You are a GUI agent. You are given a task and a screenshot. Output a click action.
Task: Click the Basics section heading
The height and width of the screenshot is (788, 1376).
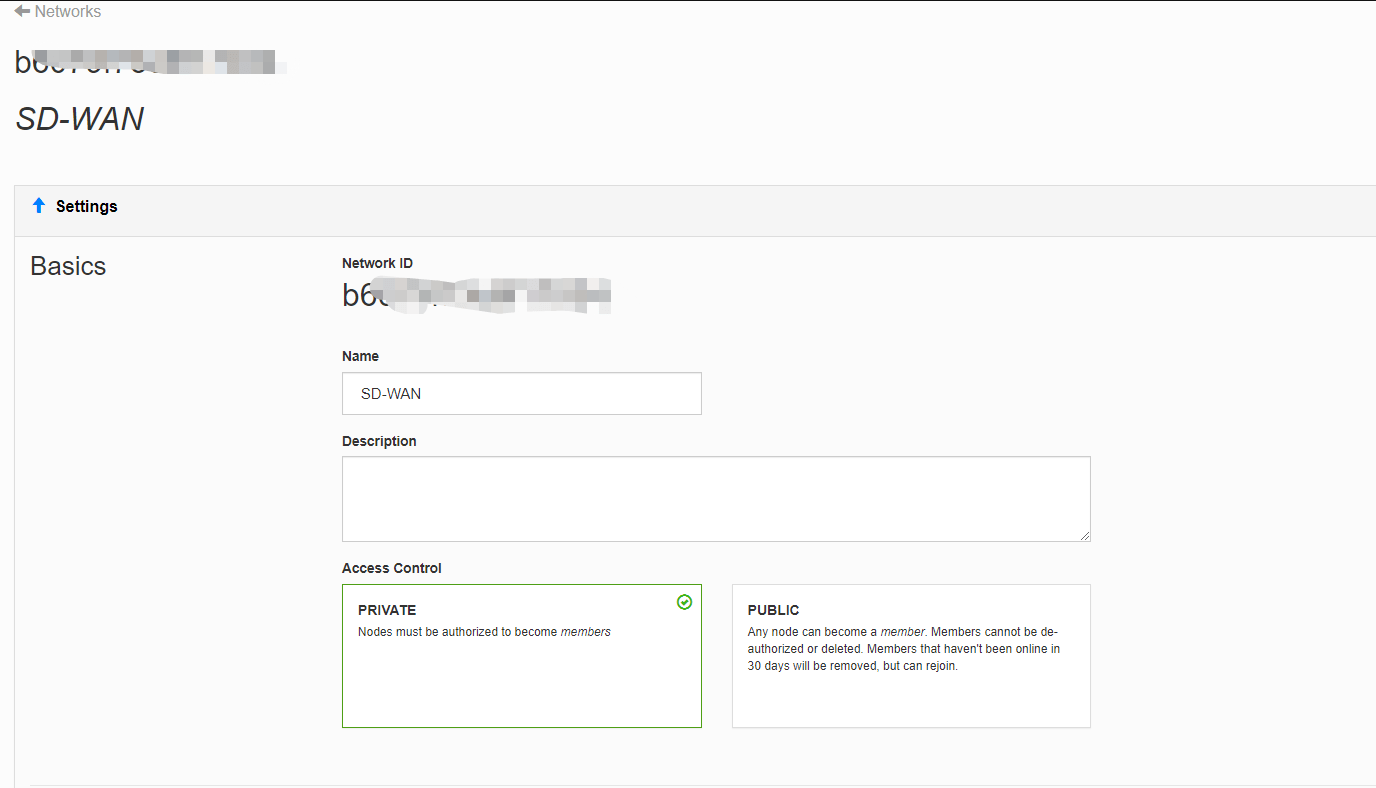68,266
